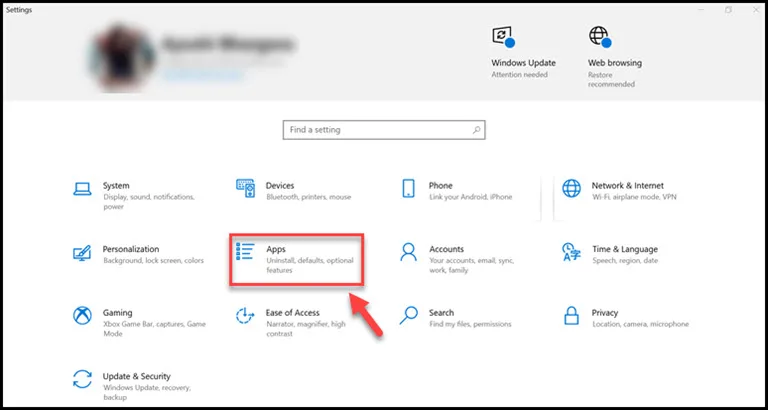Open the Gaming category label
The width and height of the screenshot is (768, 410).
(118, 313)
